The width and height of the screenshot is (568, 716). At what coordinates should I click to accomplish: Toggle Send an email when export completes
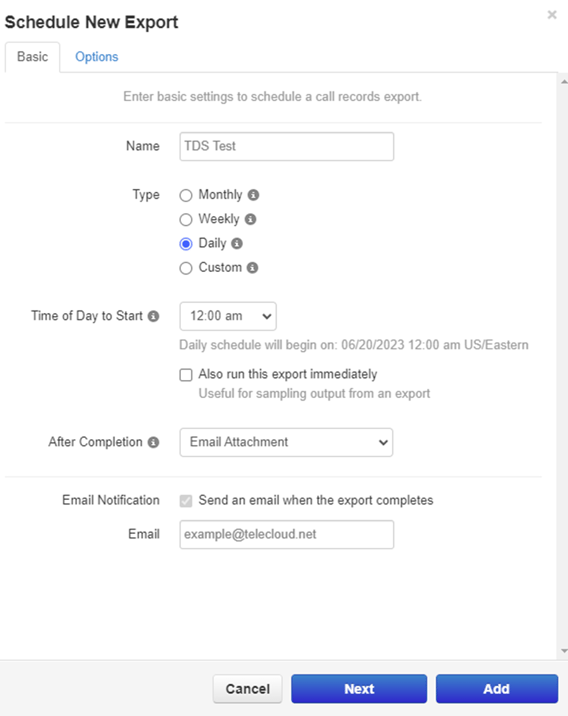coord(186,501)
